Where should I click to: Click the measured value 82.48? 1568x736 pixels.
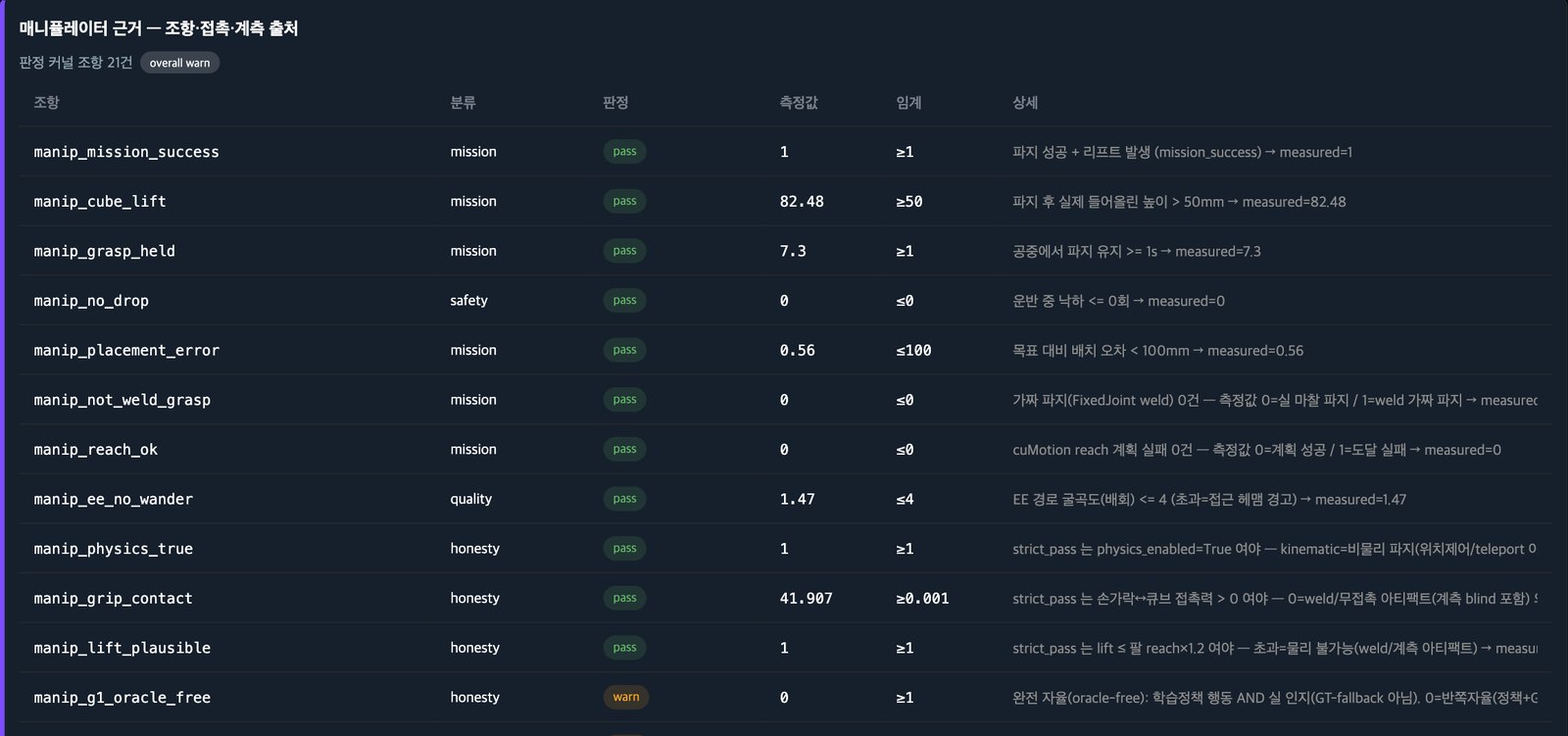[802, 201]
